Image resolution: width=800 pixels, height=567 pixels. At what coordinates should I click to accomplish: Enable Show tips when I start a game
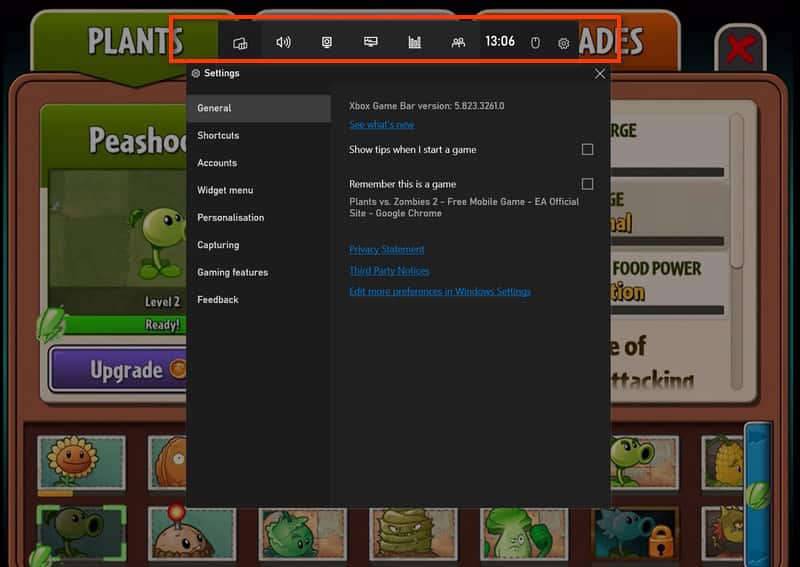(587, 150)
